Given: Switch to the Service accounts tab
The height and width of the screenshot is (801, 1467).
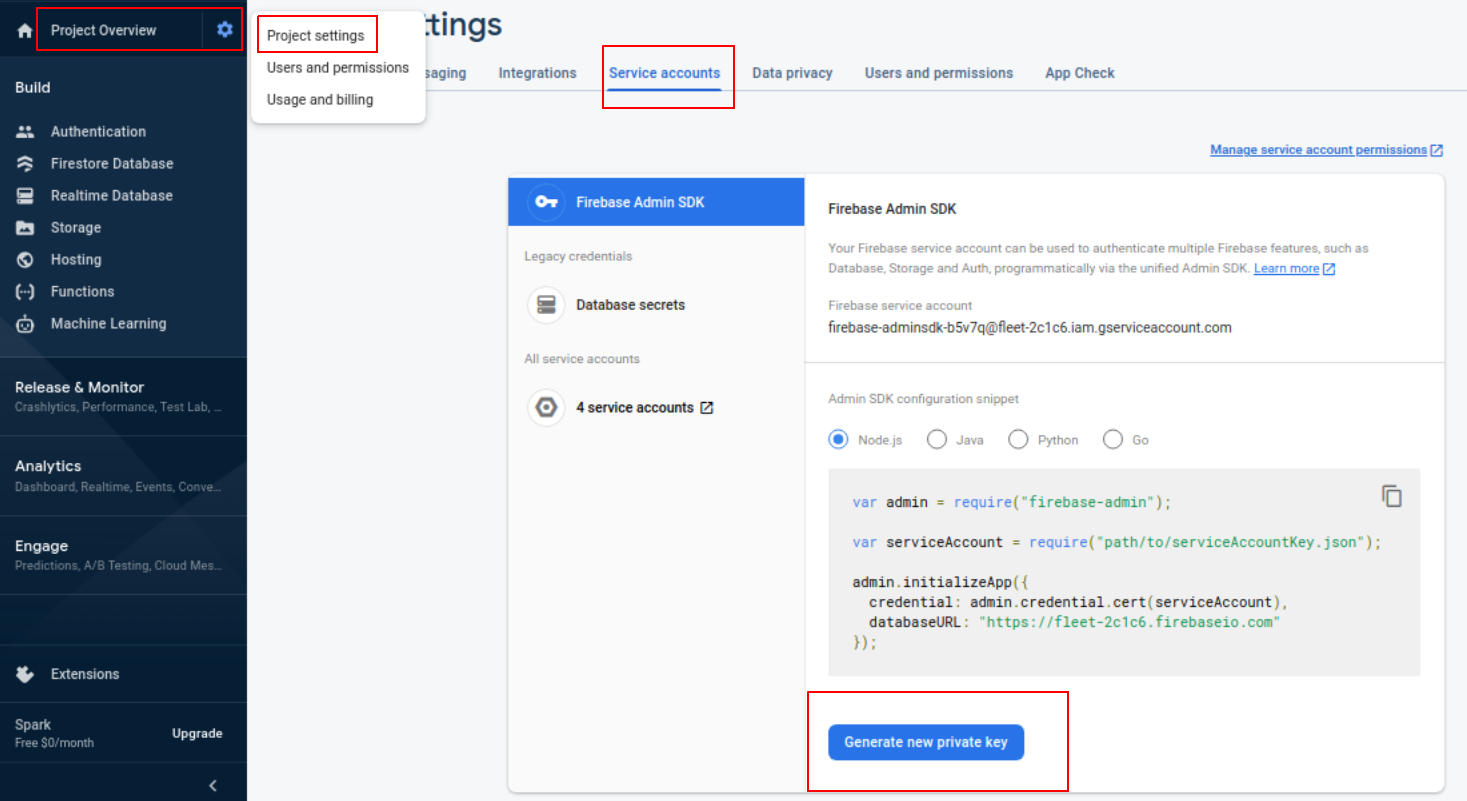Looking at the screenshot, I should click(665, 73).
